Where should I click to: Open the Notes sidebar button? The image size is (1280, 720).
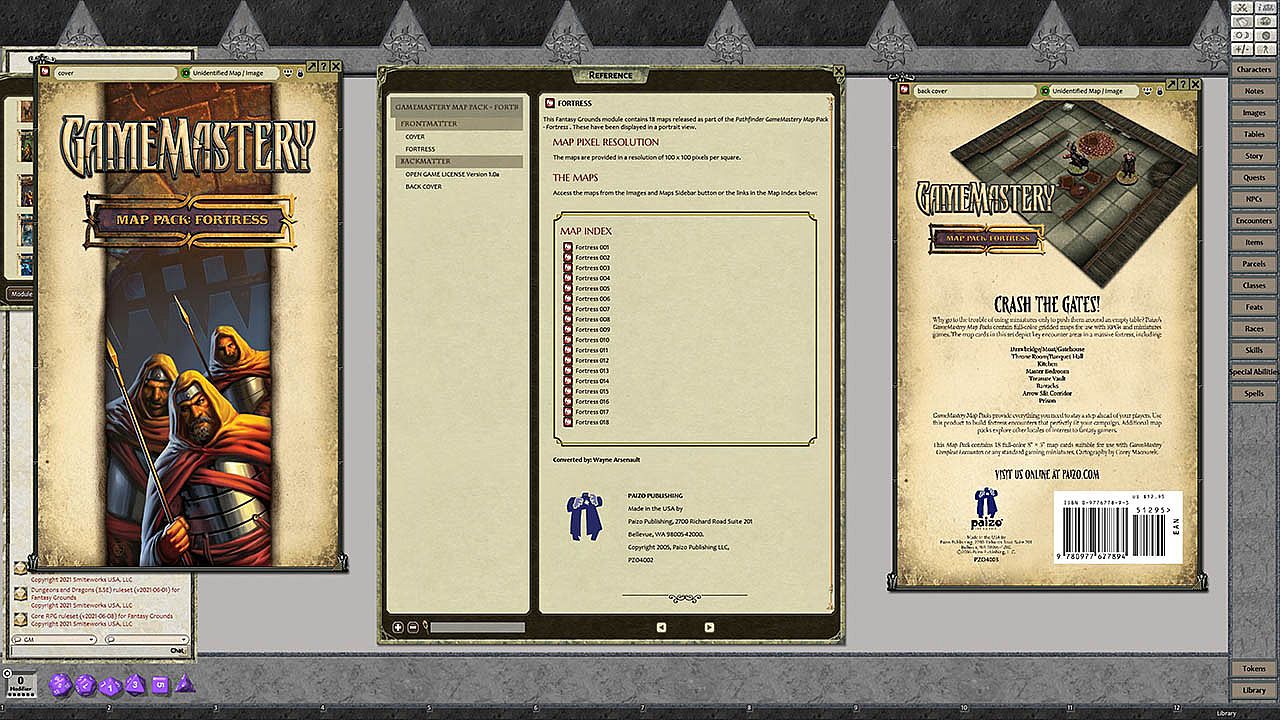[1254, 91]
